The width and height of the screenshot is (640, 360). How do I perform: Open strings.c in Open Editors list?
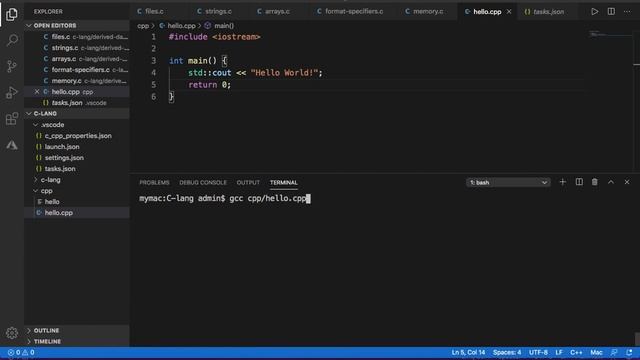point(77,48)
